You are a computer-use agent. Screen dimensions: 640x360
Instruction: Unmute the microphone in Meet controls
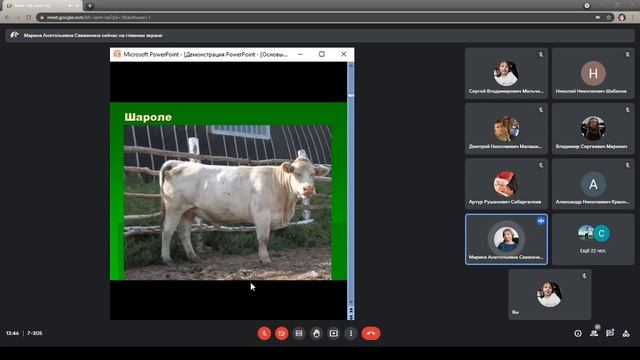[264, 333]
